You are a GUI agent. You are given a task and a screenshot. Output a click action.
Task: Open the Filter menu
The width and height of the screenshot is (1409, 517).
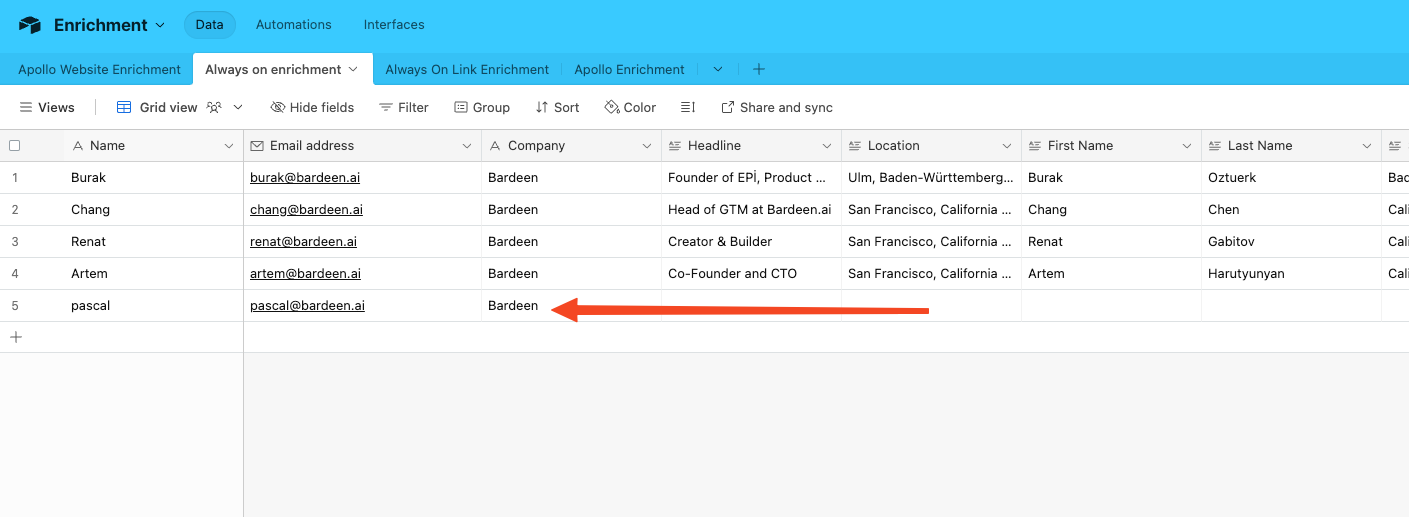coord(403,107)
